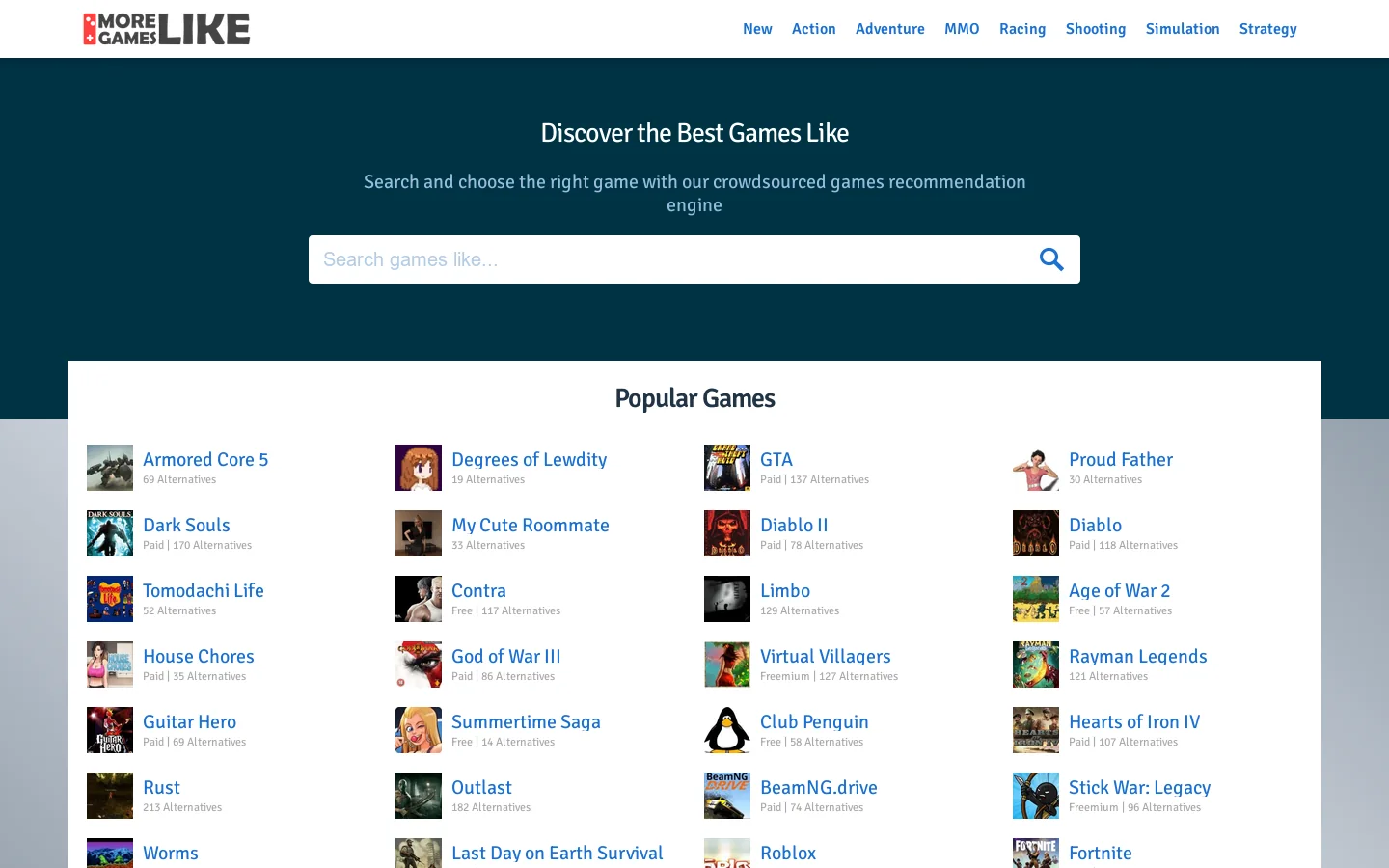This screenshot has height=868, width=1389.
Task: Select the MMO category
Action: (962, 29)
